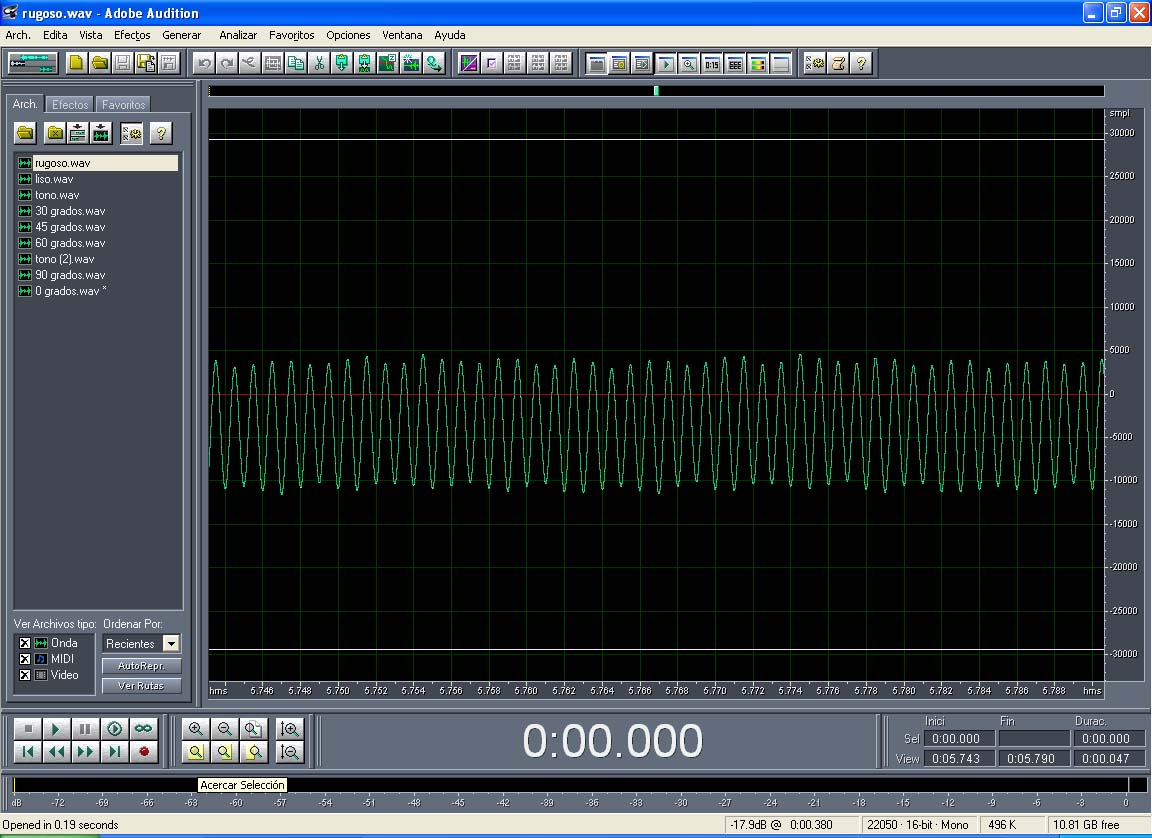Zoom out vertically with the arrow magnifier minus
The width and height of the screenshot is (1152, 838).
(x=290, y=752)
